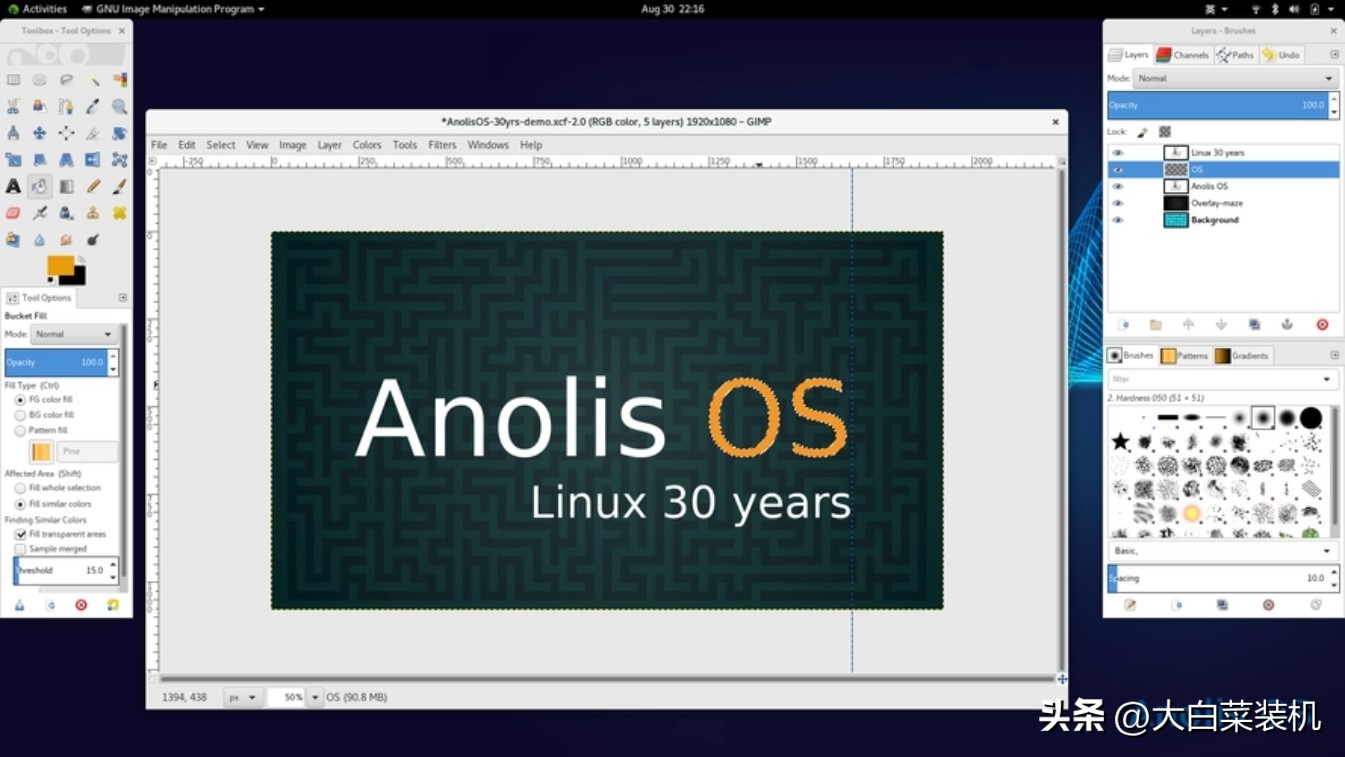Select the Move tool
1345x757 pixels.
click(x=40, y=133)
